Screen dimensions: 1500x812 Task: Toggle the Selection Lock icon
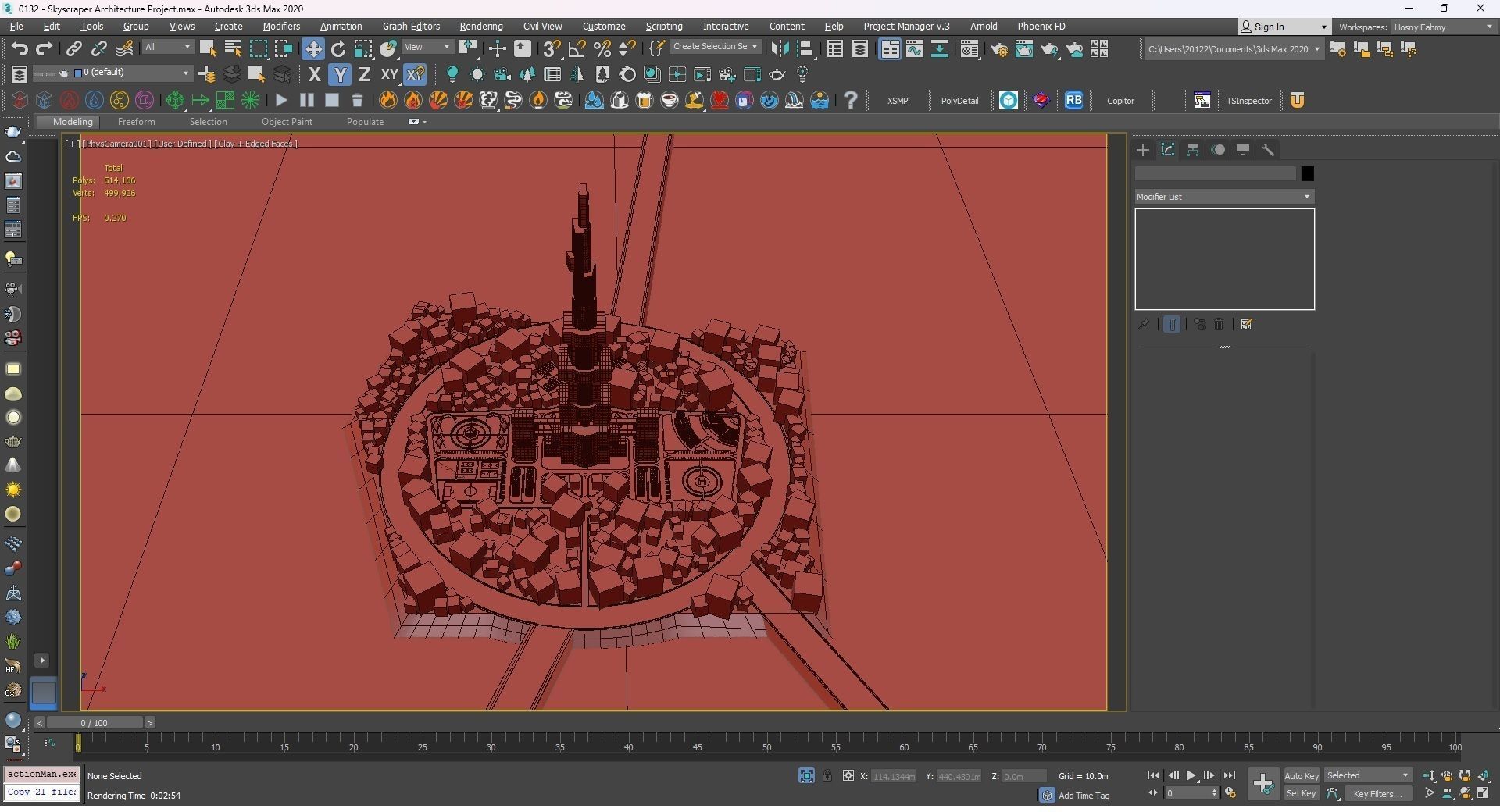coord(827,776)
